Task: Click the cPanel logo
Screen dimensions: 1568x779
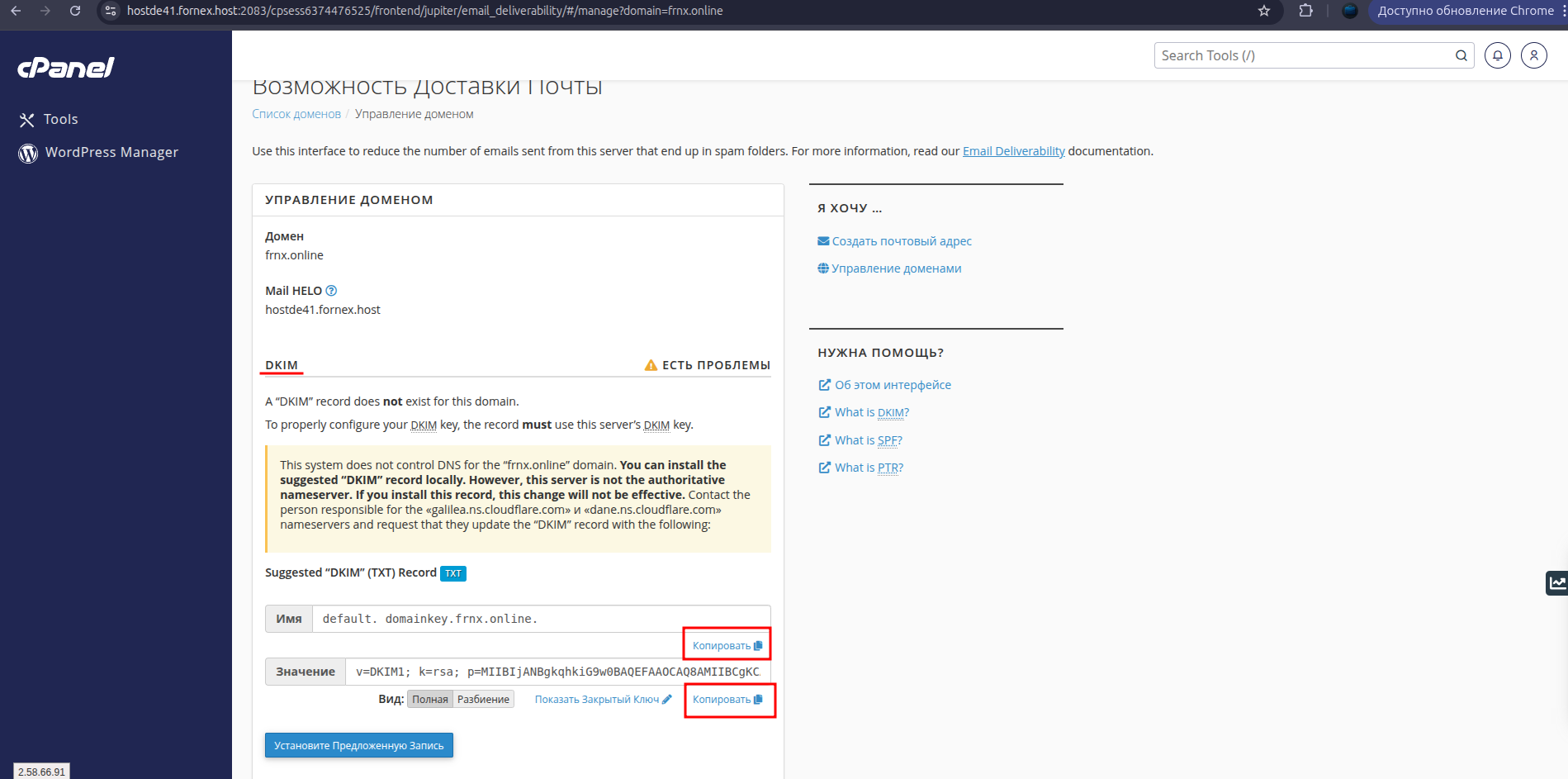Action: tap(66, 68)
